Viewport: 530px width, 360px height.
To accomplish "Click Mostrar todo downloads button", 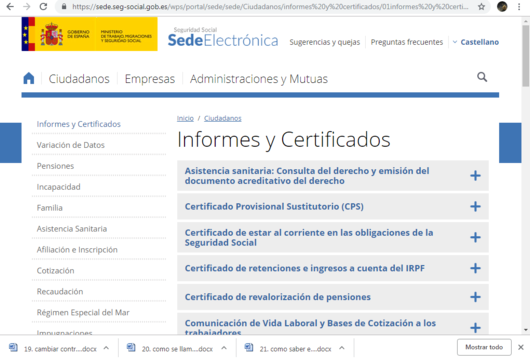I will coord(484,347).
